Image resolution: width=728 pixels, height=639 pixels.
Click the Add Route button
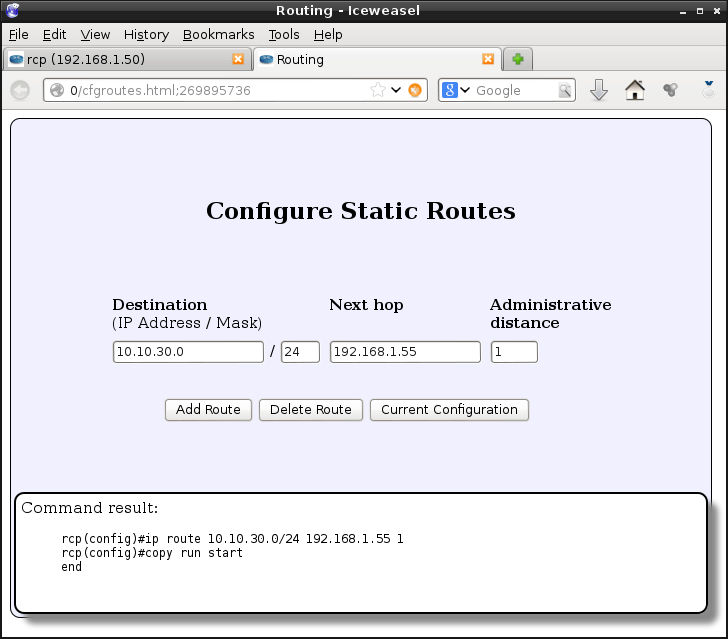[208, 410]
